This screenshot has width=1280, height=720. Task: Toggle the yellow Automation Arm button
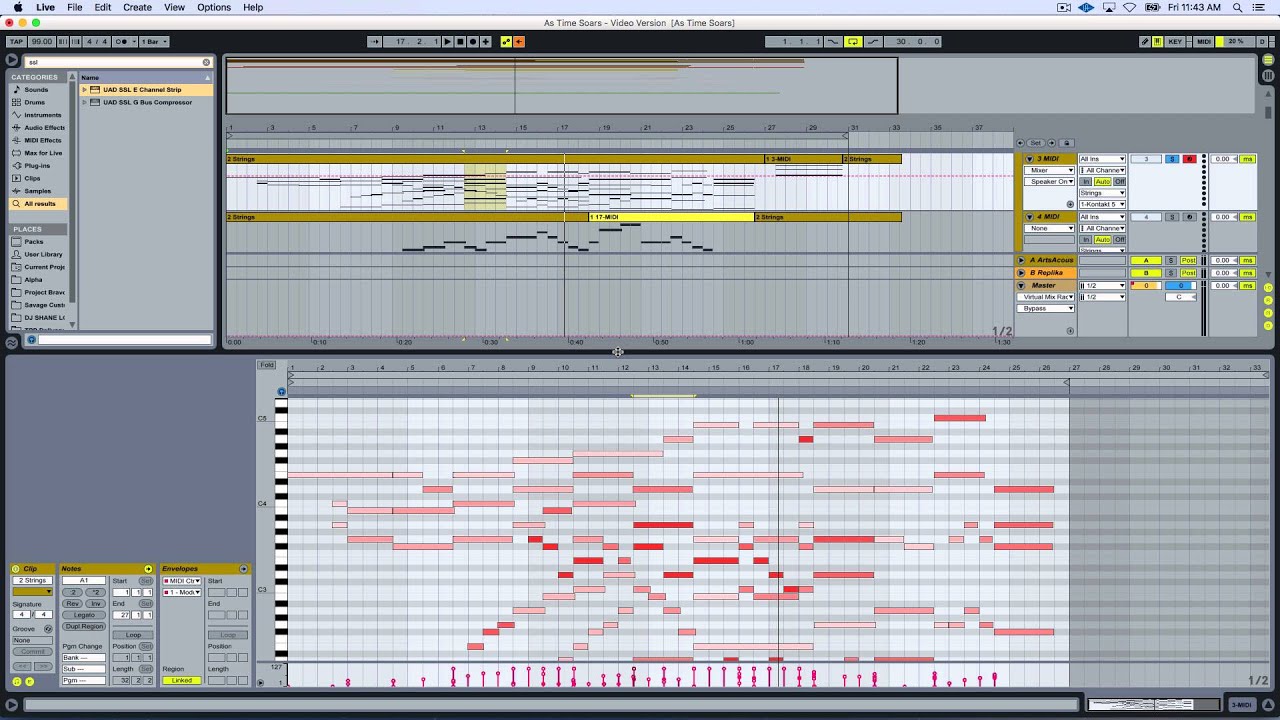tap(506, 41)
